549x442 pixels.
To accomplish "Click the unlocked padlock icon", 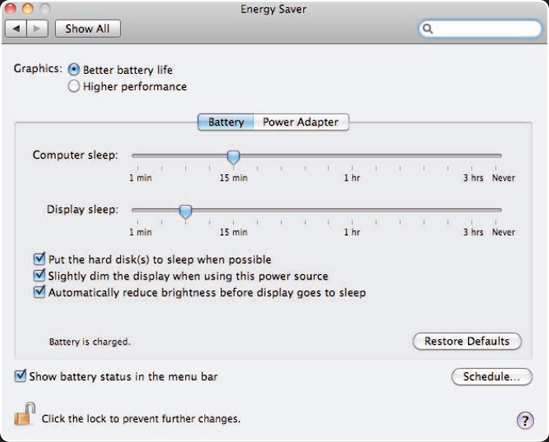I will pyautogui.click(x=25, y=414).
